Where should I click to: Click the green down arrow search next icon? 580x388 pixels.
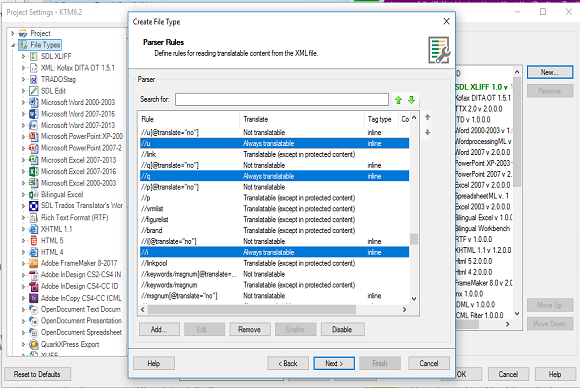click(x=411, y=100)
